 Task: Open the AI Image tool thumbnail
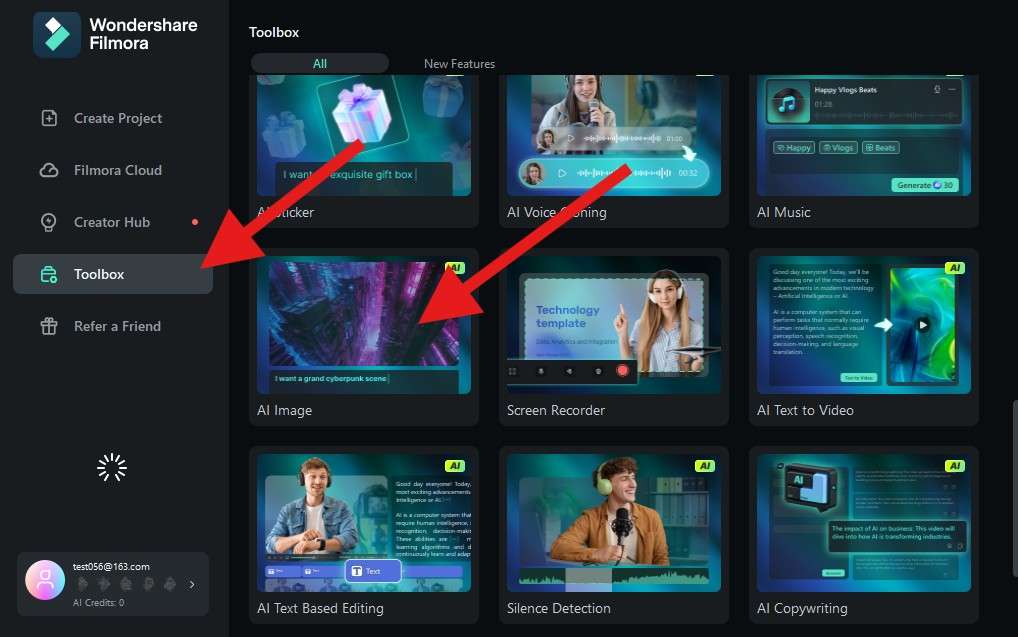point(364,325)
